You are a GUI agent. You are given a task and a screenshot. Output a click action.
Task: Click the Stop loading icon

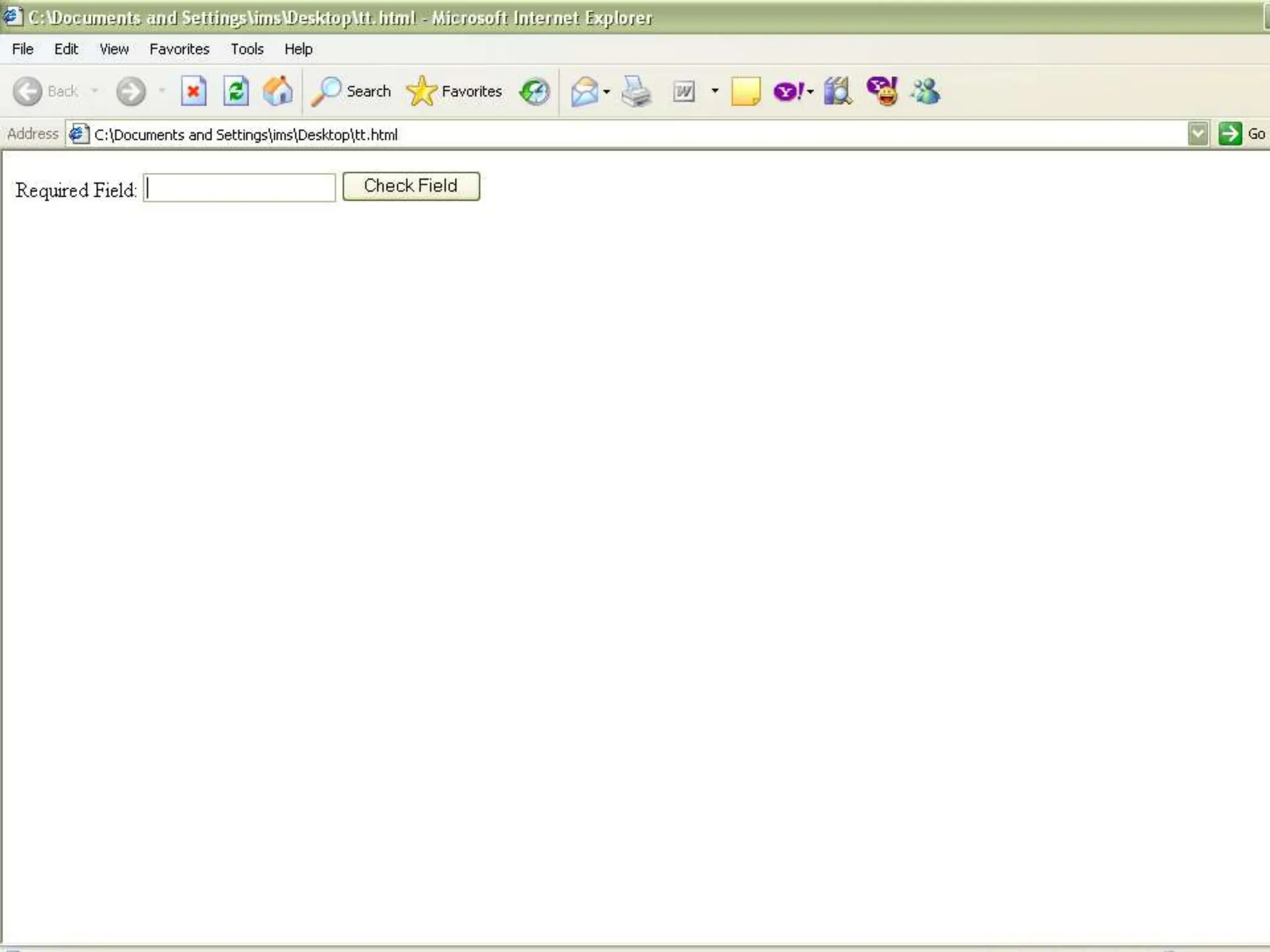click(x=193, y=92)
